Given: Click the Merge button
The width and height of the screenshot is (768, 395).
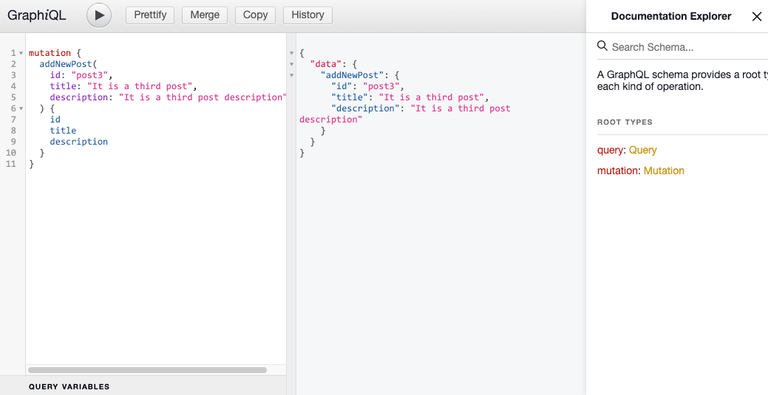Looking at the screenshot, I should (x=205, y=15).
